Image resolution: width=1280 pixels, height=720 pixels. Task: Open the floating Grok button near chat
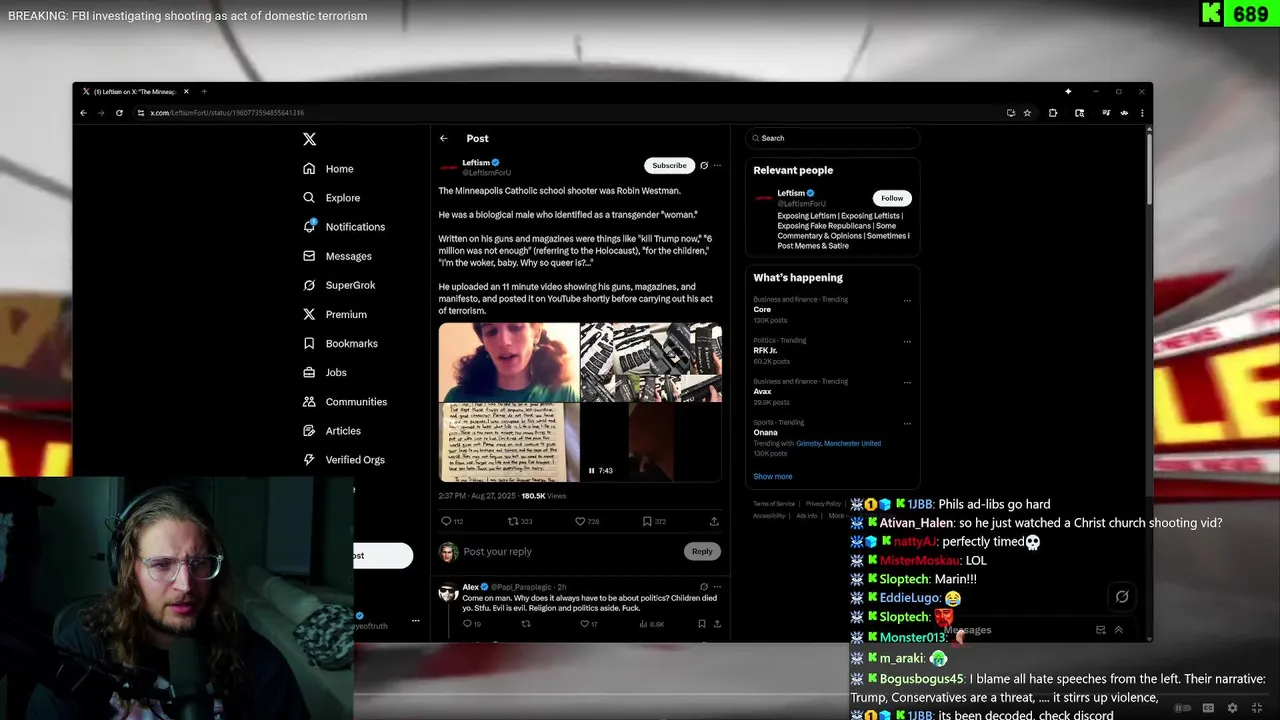coord(1122,597)
